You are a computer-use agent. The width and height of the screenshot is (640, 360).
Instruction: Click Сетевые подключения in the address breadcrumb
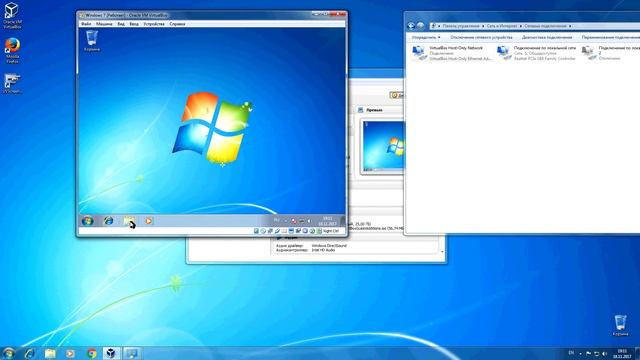545,26
